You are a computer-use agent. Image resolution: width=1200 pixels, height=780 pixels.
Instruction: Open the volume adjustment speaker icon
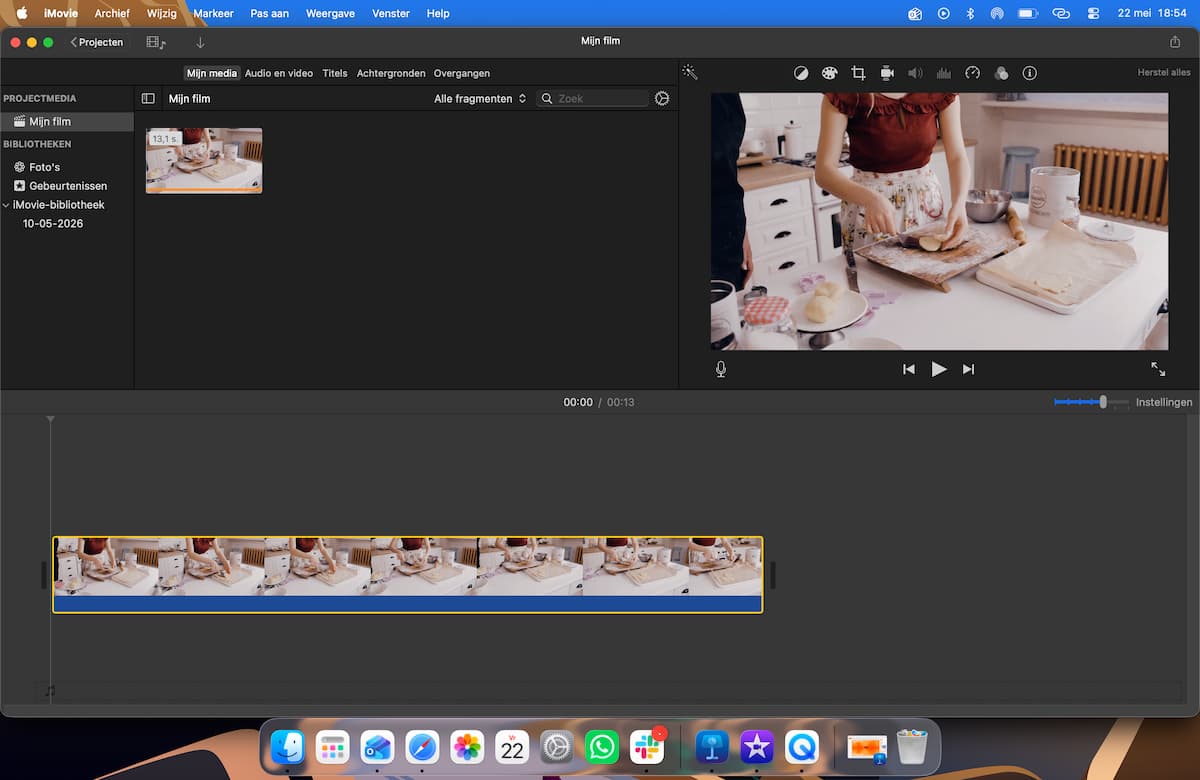coord(914,73)
